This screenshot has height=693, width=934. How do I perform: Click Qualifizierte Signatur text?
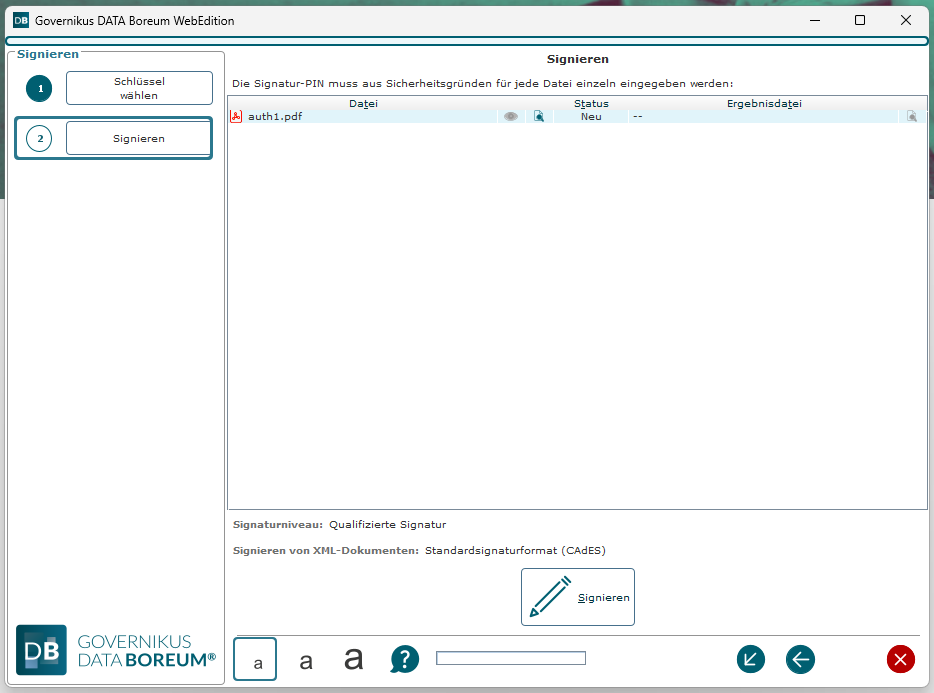[x=388, y=525]
